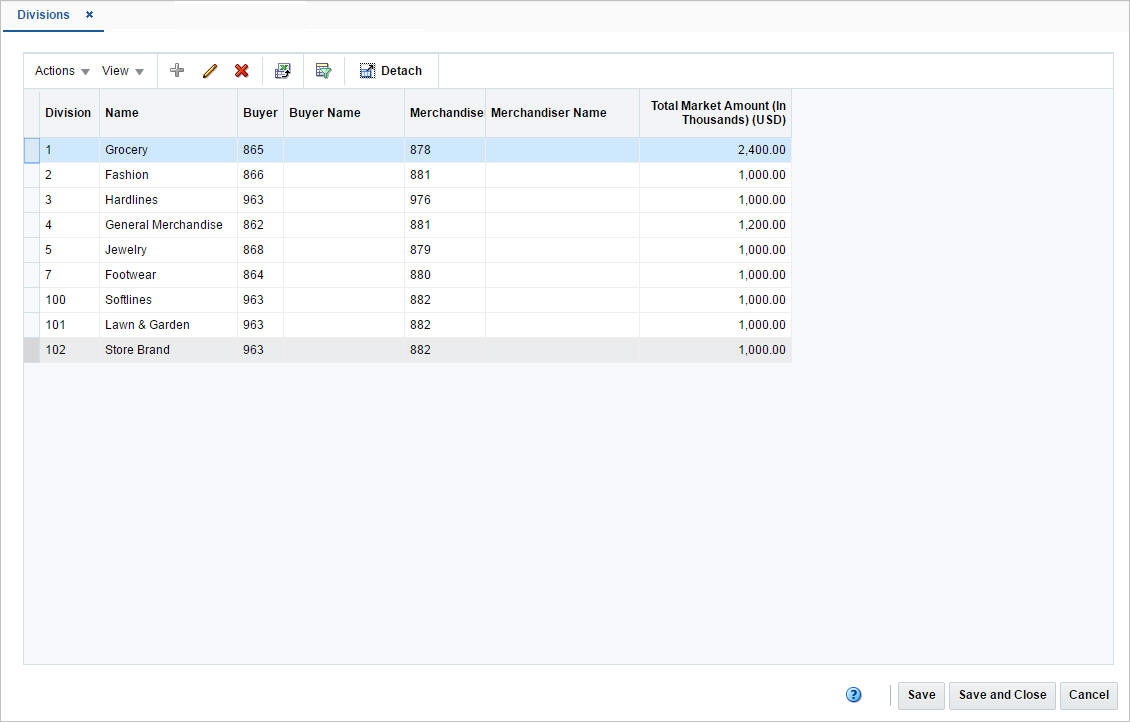Click merchandiser value 879
Image resolution: width=1130 pixels, height=722 pixels.
pos(445,250)
